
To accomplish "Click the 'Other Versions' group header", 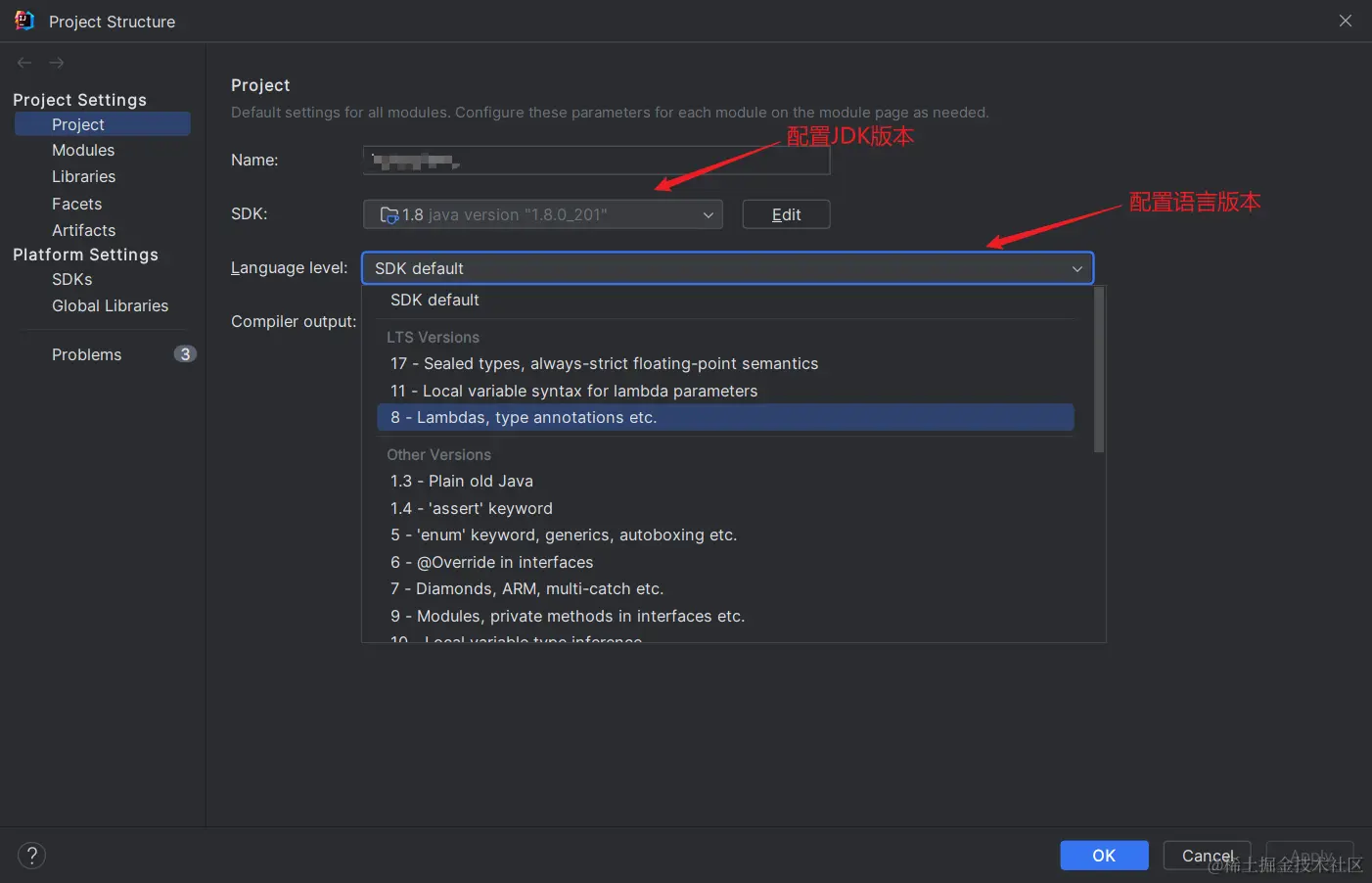I will 438,454.
